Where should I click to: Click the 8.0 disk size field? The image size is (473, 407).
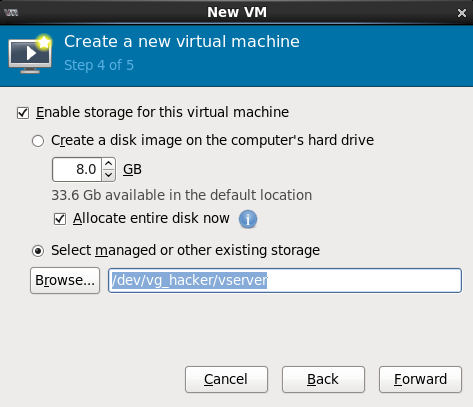[x=77, y=169]
